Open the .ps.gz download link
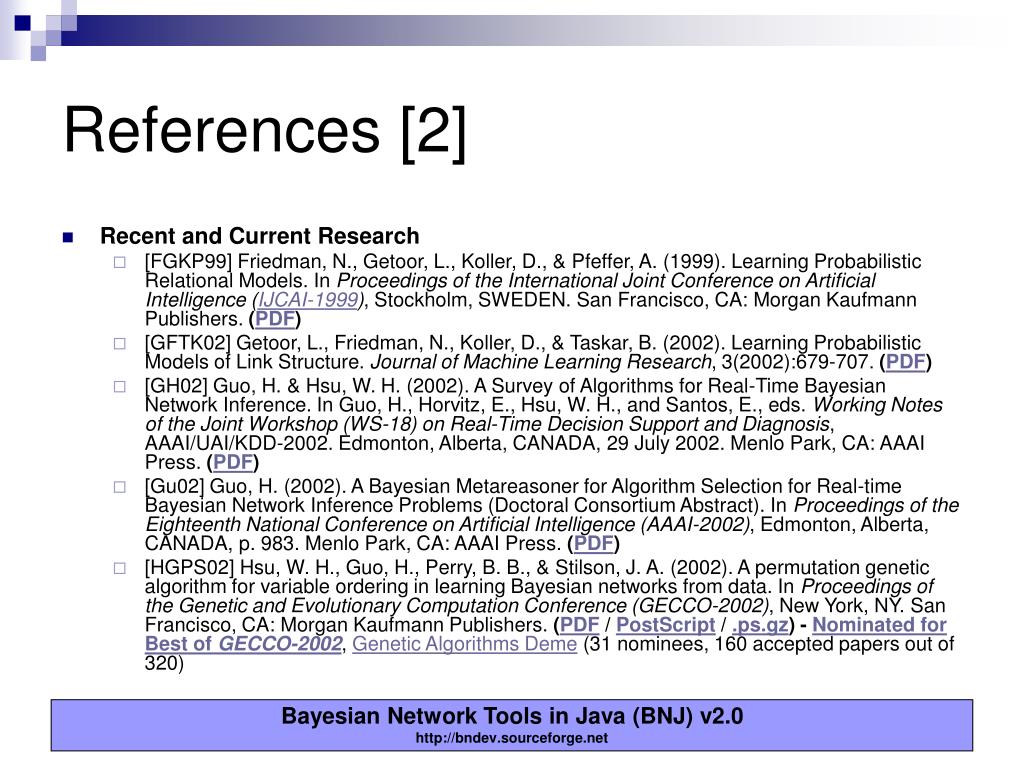 760,625
